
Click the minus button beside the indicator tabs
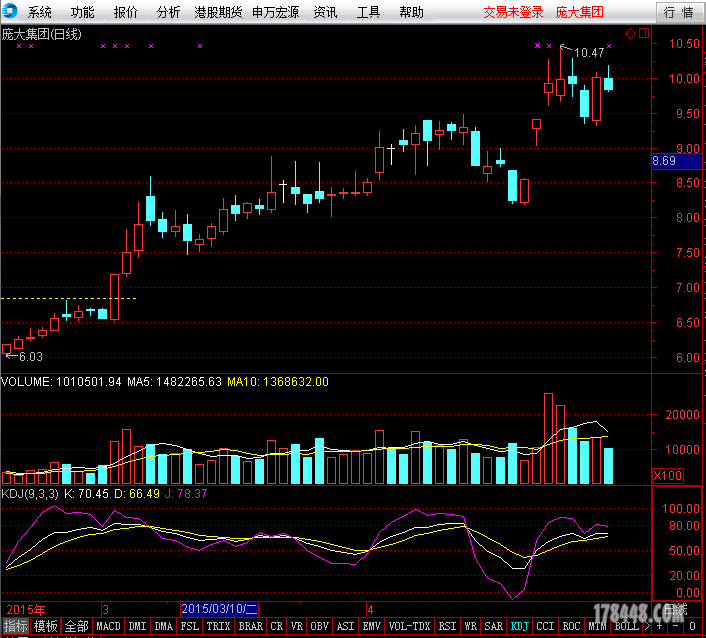coord(675,626)
